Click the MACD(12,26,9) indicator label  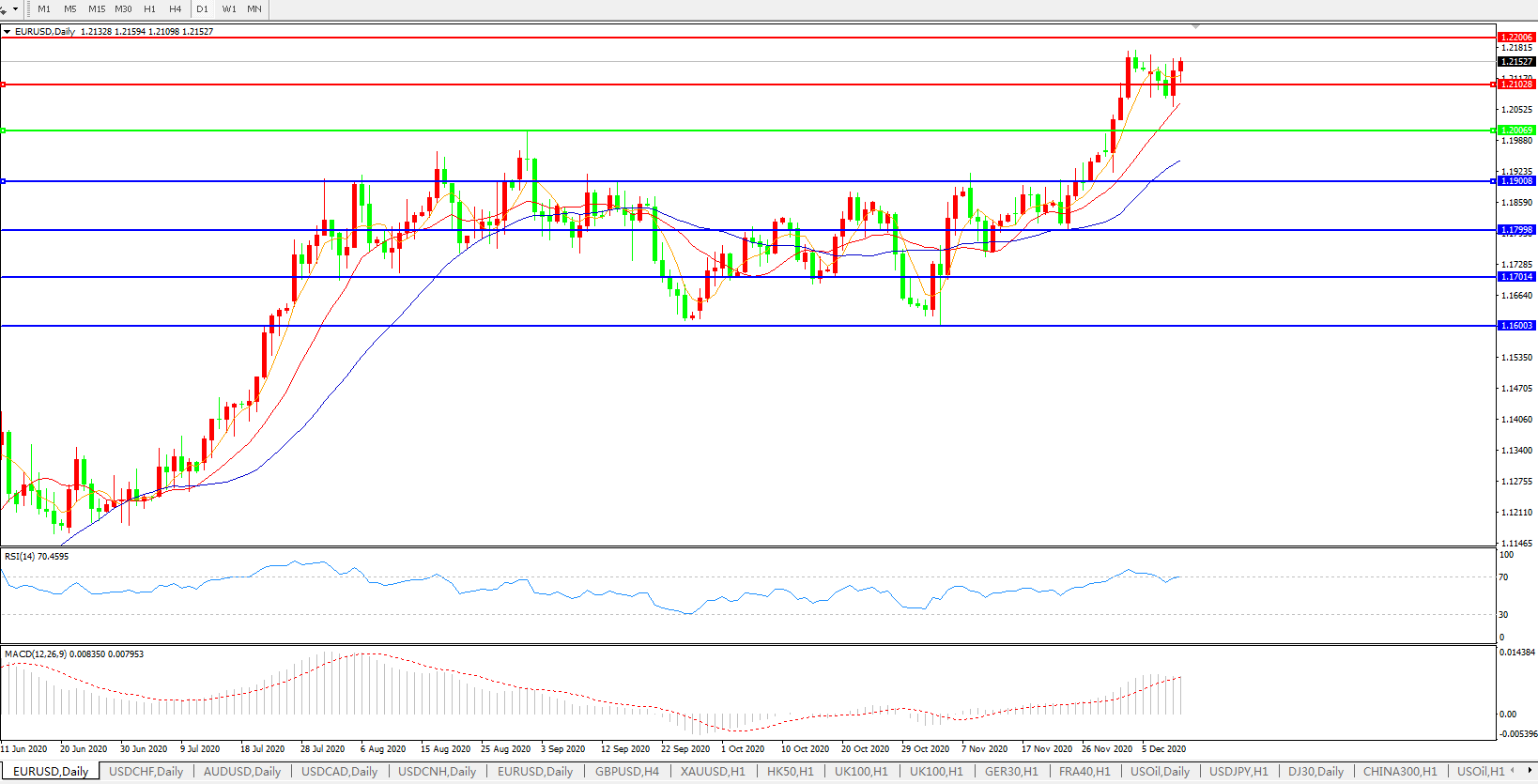[74, 654]
